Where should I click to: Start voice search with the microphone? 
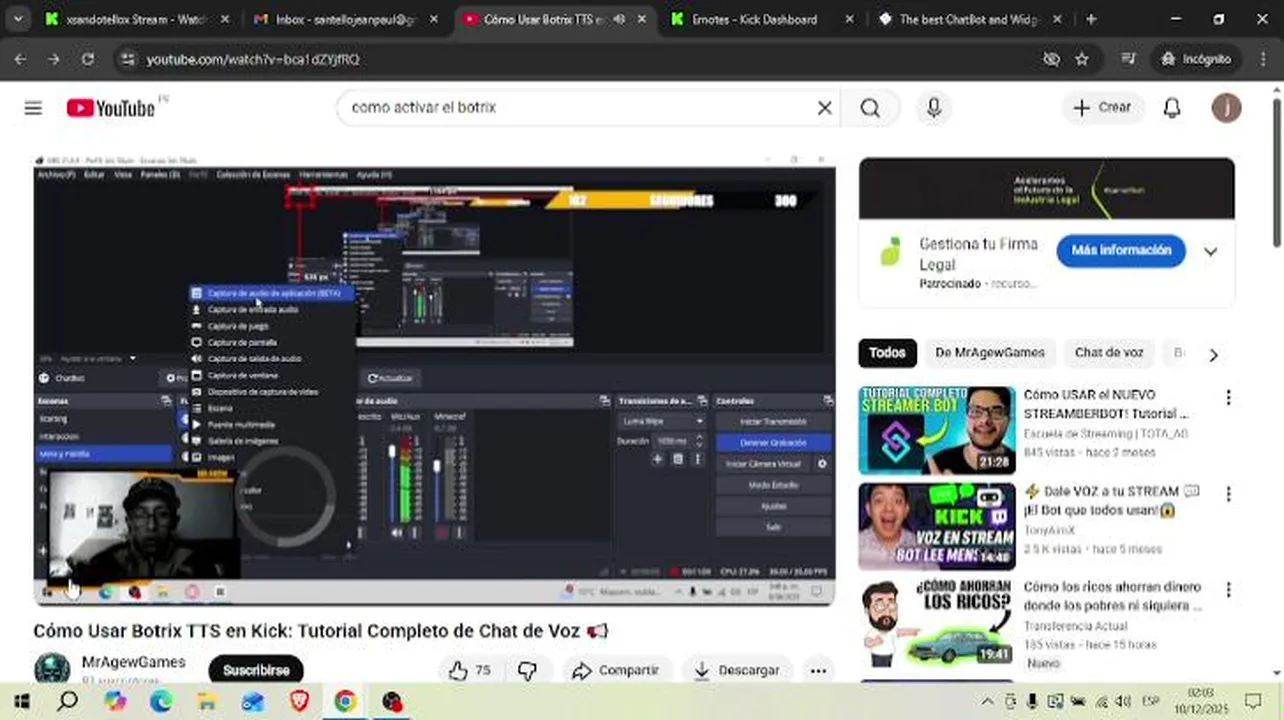(x=934, y=108)
